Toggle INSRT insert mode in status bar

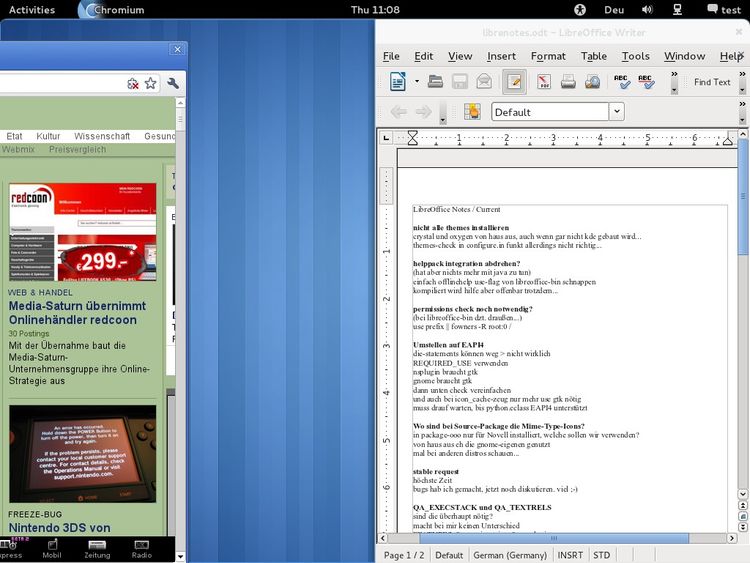pos(570,555)
